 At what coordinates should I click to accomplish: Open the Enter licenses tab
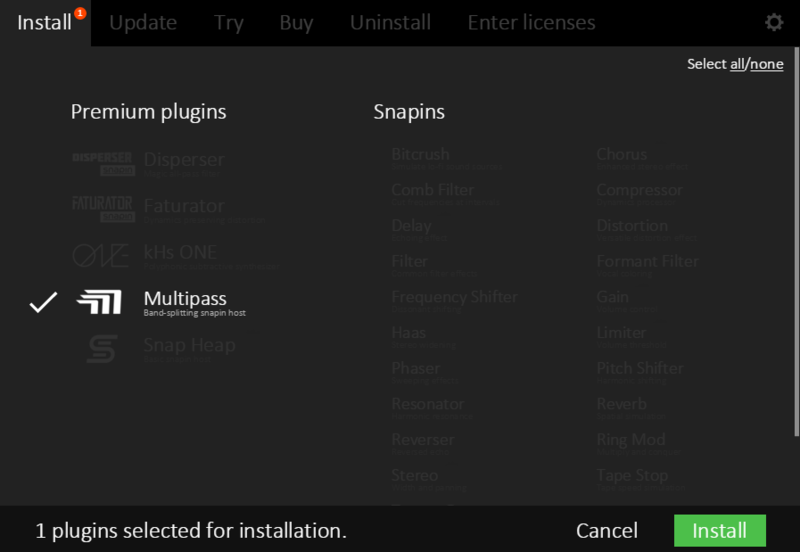click(x=531, y=22)
